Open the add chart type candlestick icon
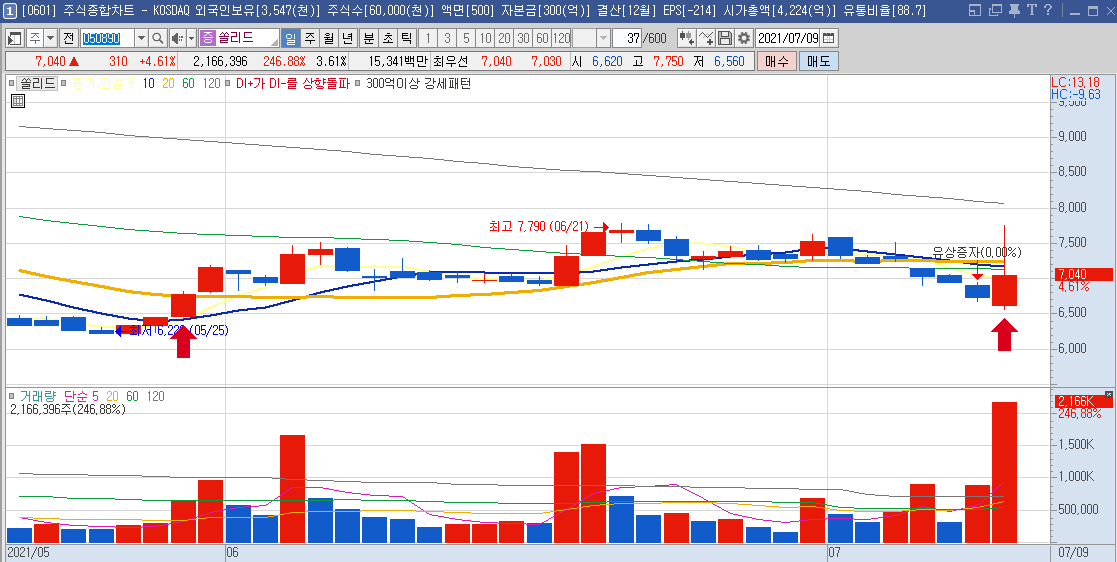 (x=686, y=38)
